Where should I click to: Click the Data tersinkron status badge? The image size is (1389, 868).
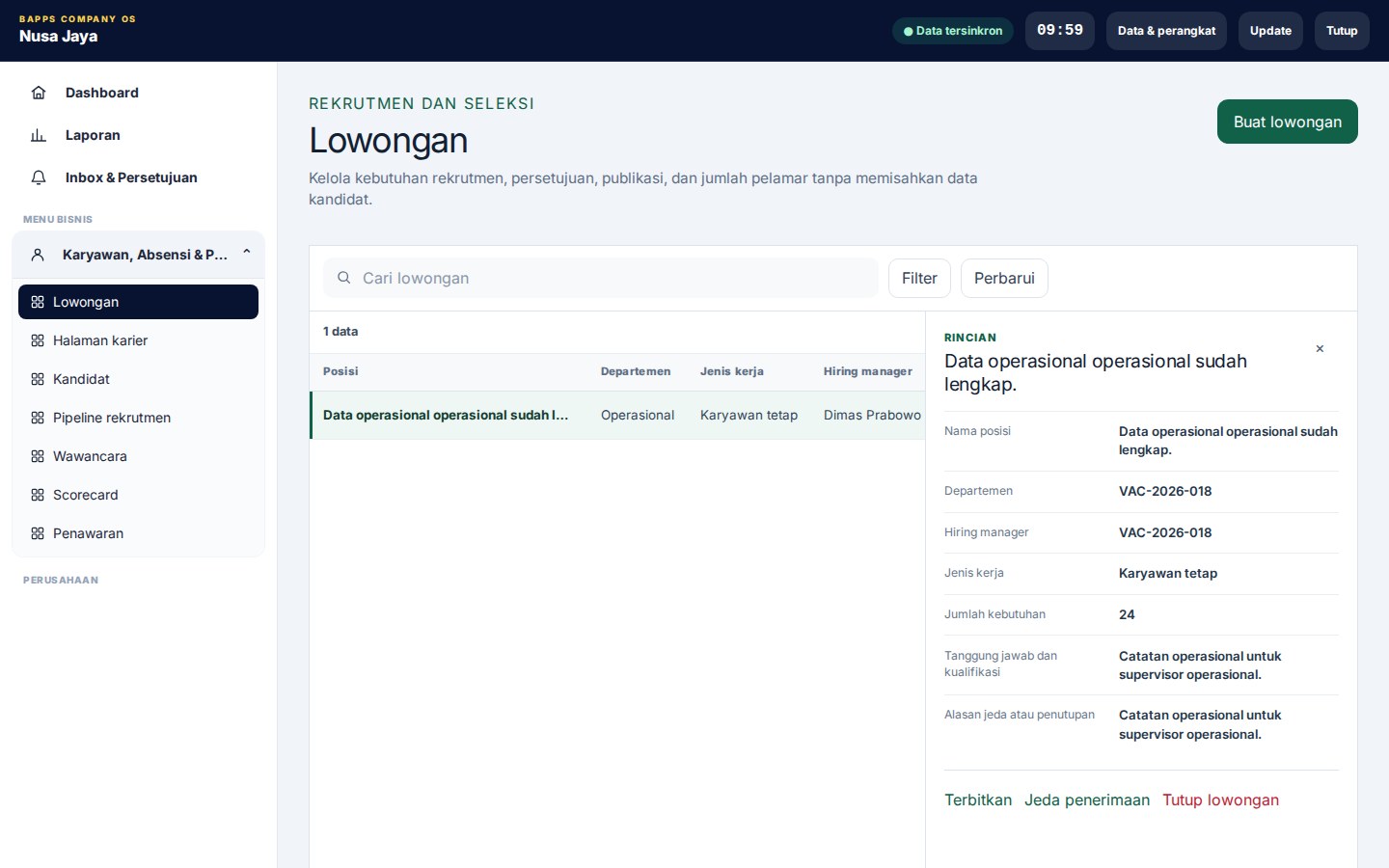pos(952,31)
